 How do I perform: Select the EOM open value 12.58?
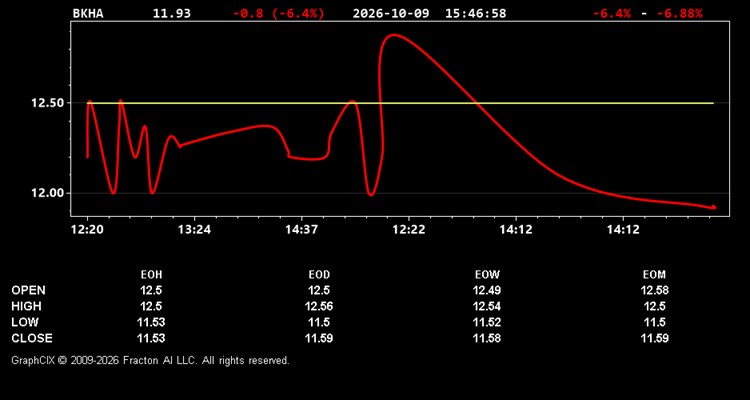[654, 290]
